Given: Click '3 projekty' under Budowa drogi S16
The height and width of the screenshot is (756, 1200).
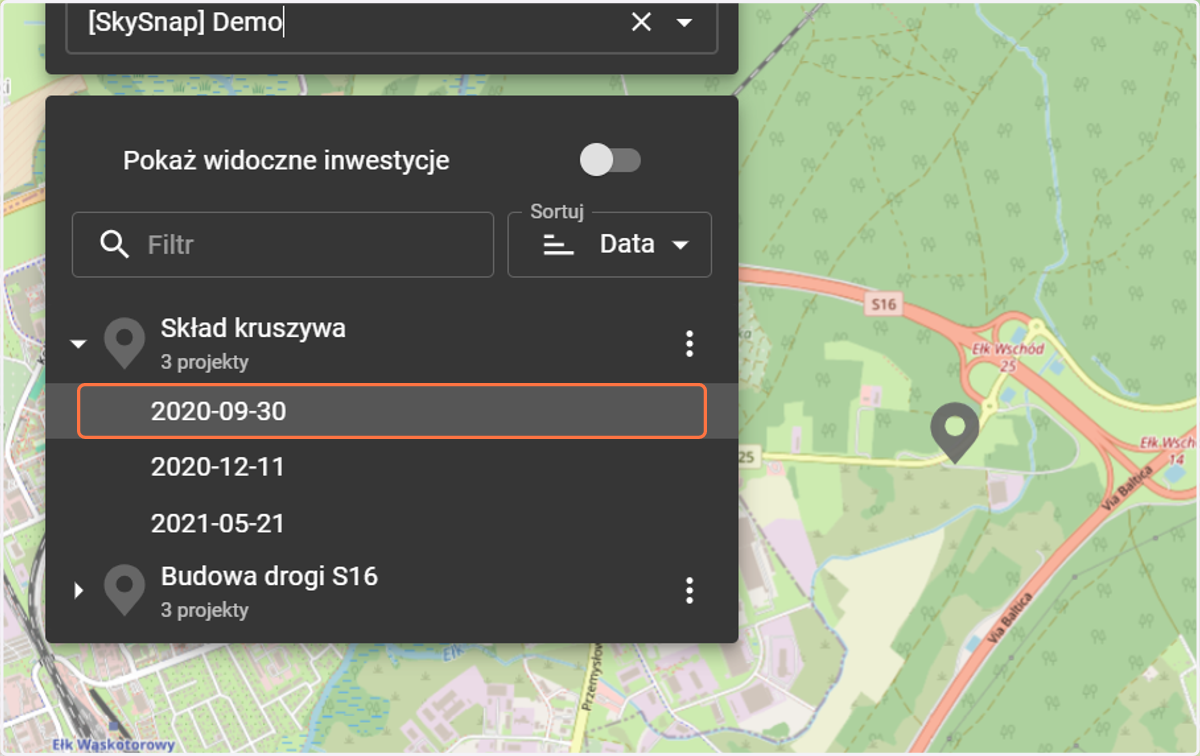Looking at the screenshot, I should 205,610.
